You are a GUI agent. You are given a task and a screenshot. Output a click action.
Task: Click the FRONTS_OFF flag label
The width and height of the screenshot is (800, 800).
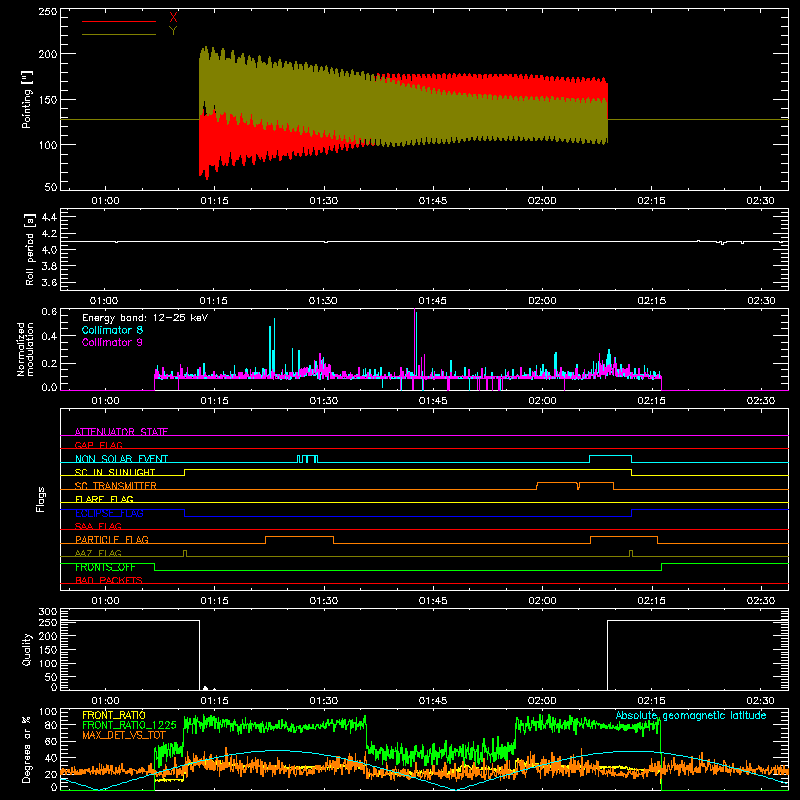pos(105,567)
